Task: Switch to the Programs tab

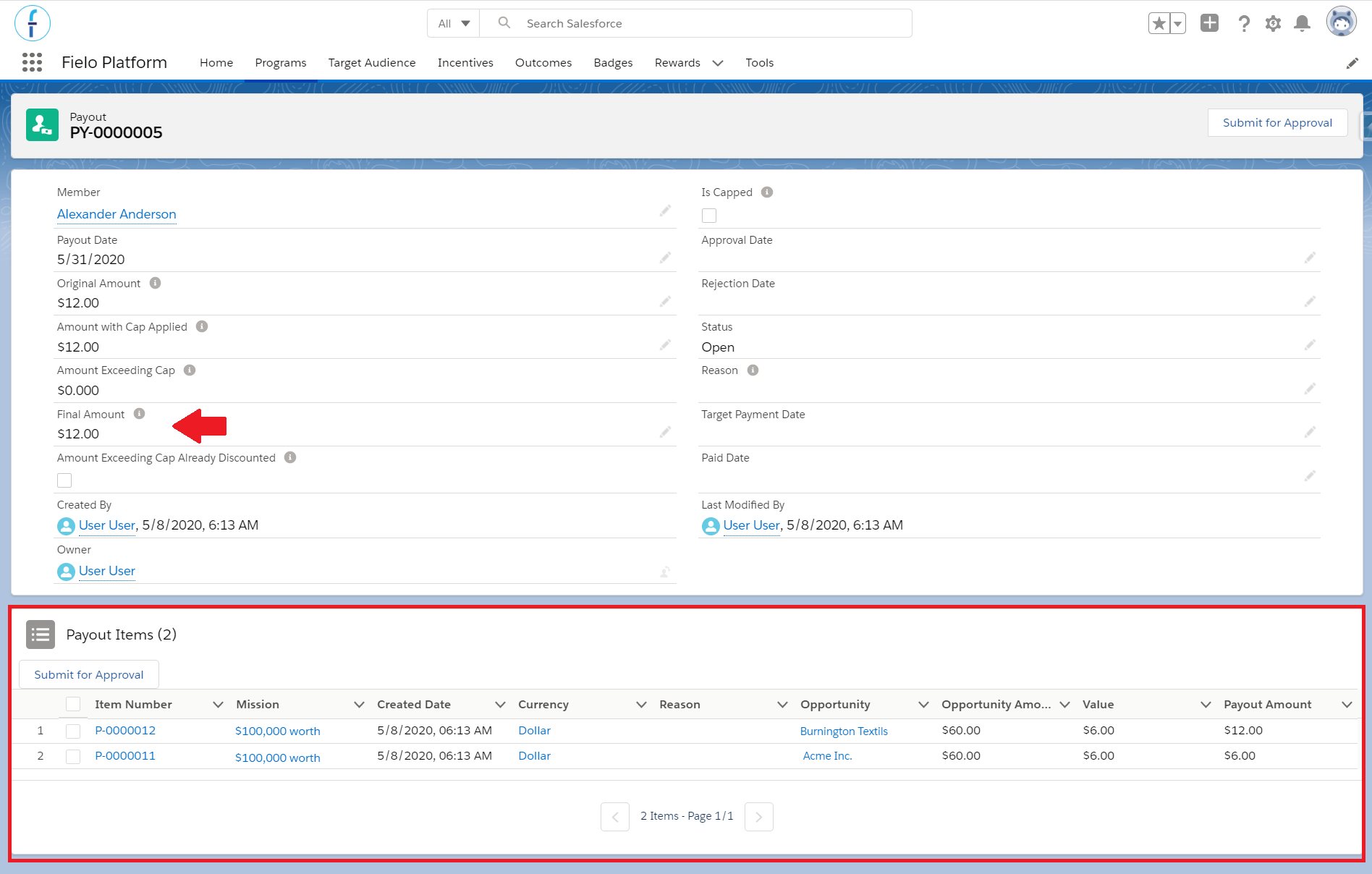Action: point(281,63)
